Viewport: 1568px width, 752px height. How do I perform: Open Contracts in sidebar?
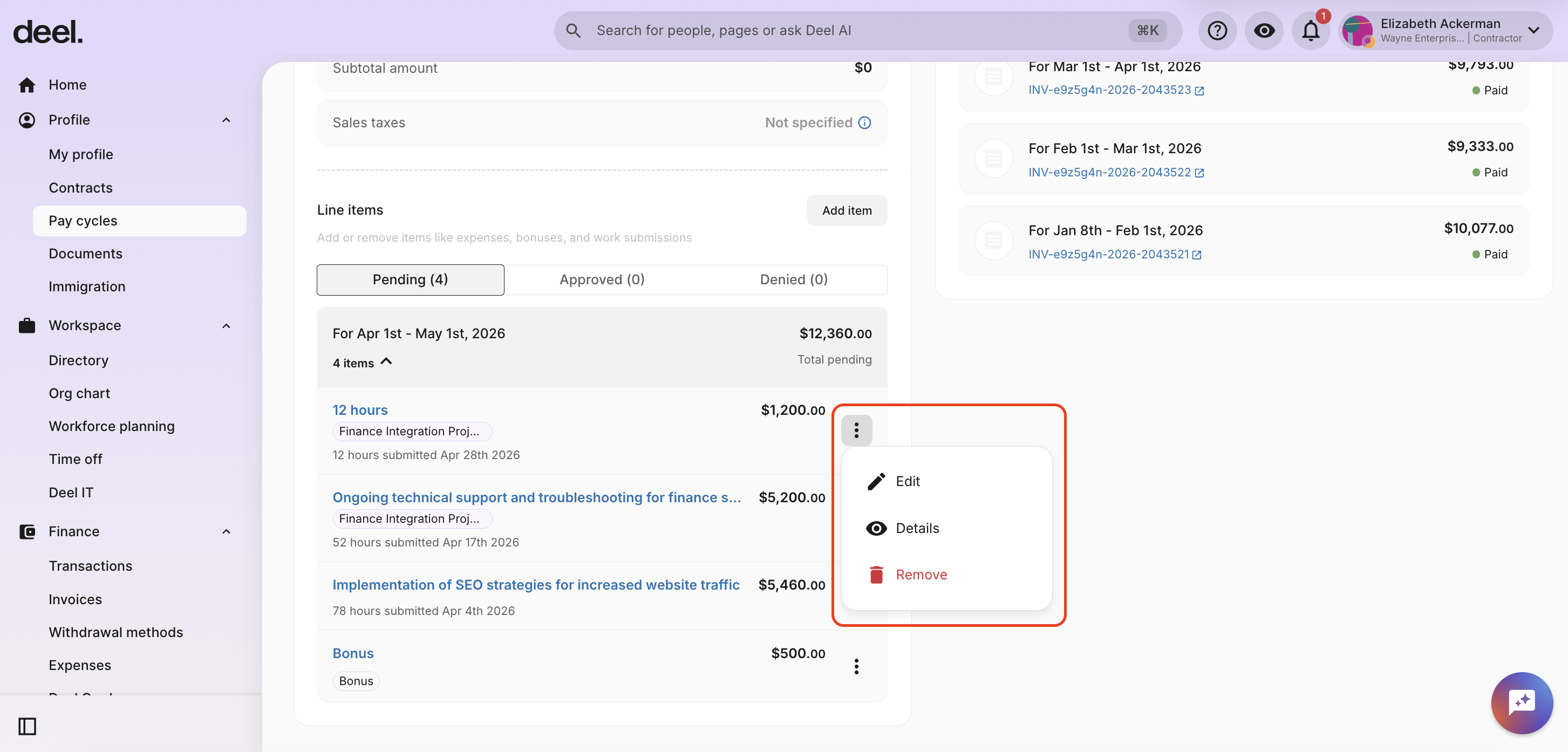click(x=80, y=188)
